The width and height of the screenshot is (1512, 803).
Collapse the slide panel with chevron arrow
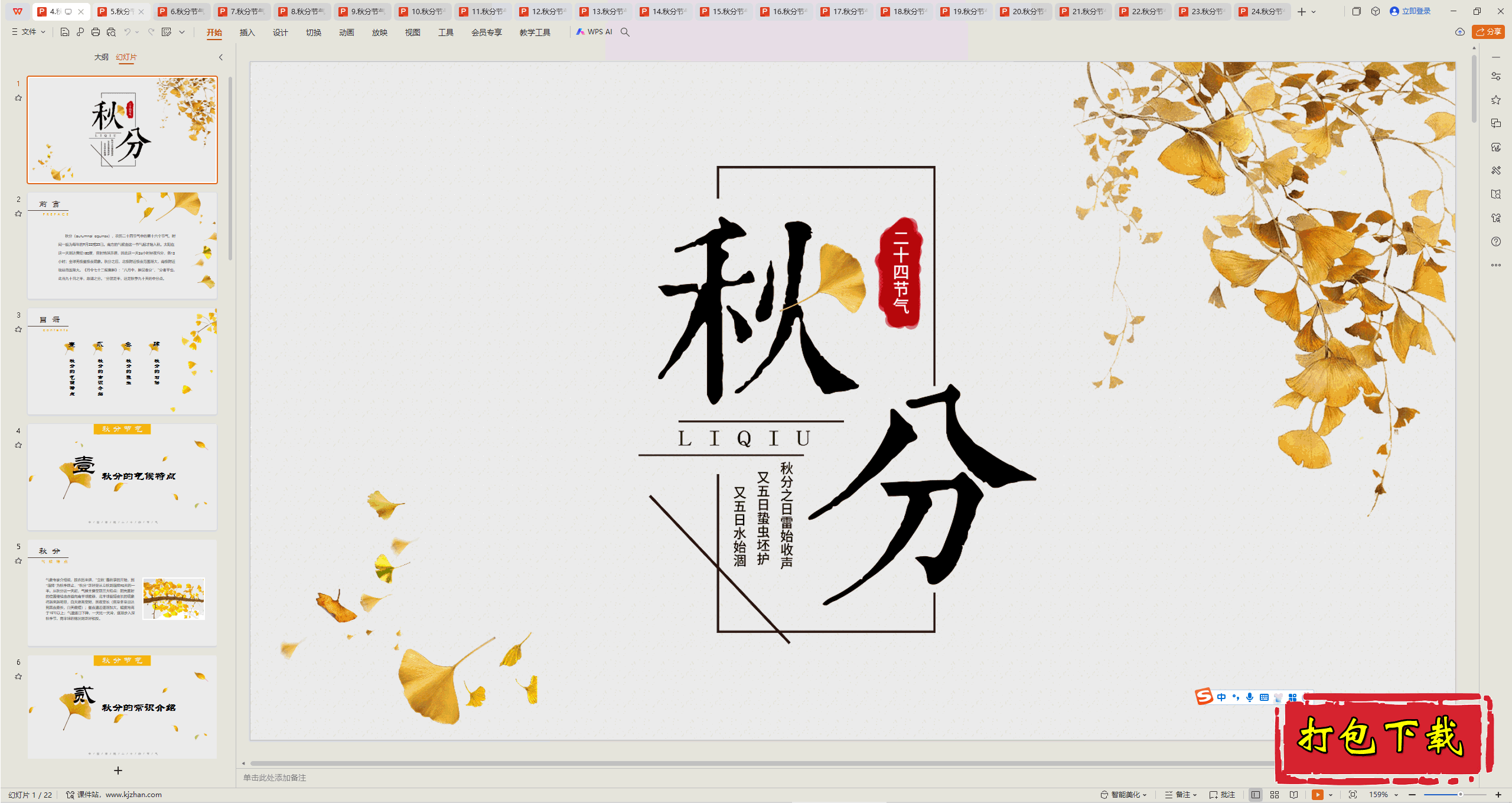[221, 57]
